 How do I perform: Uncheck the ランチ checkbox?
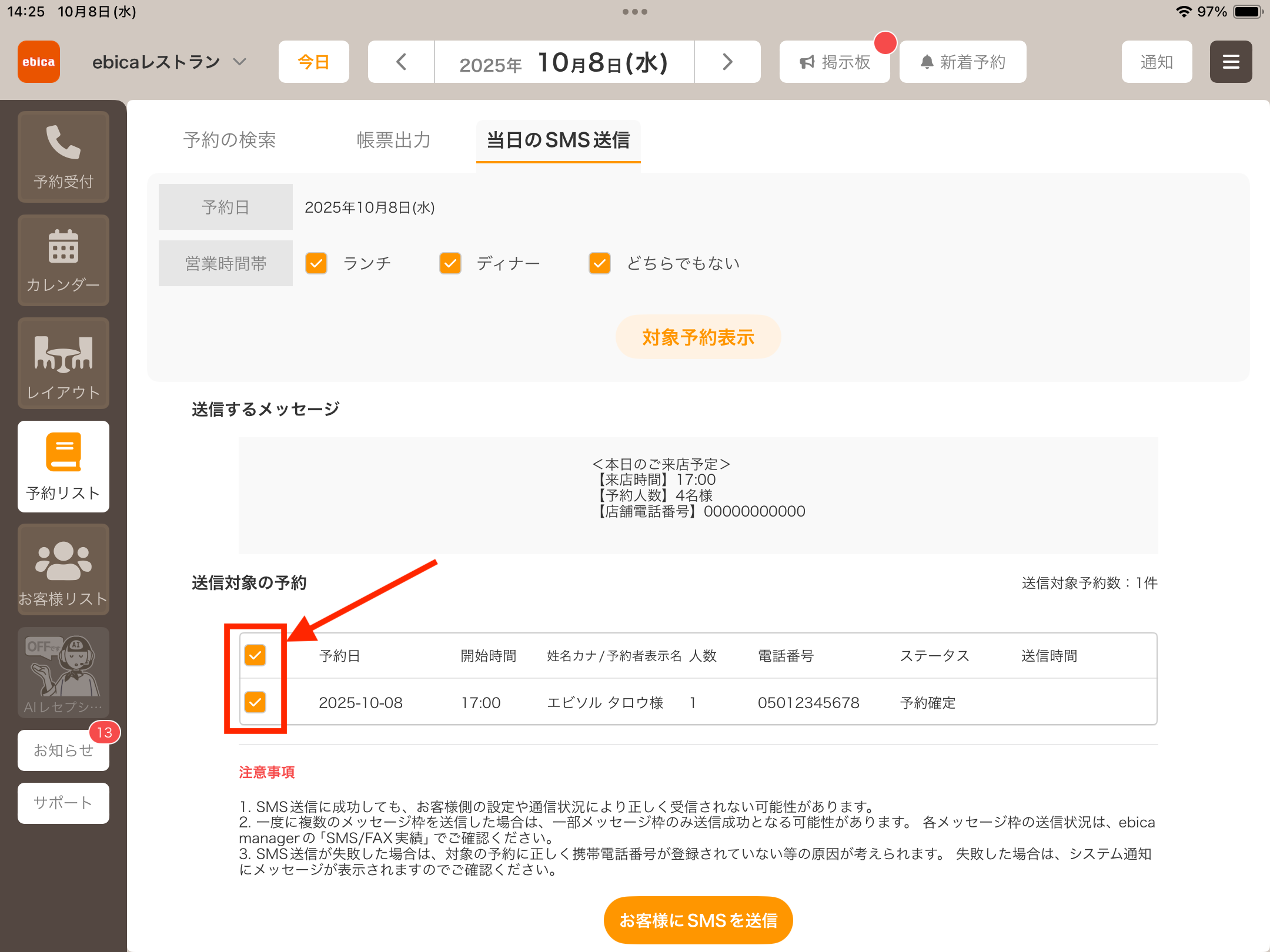[316, 263]
